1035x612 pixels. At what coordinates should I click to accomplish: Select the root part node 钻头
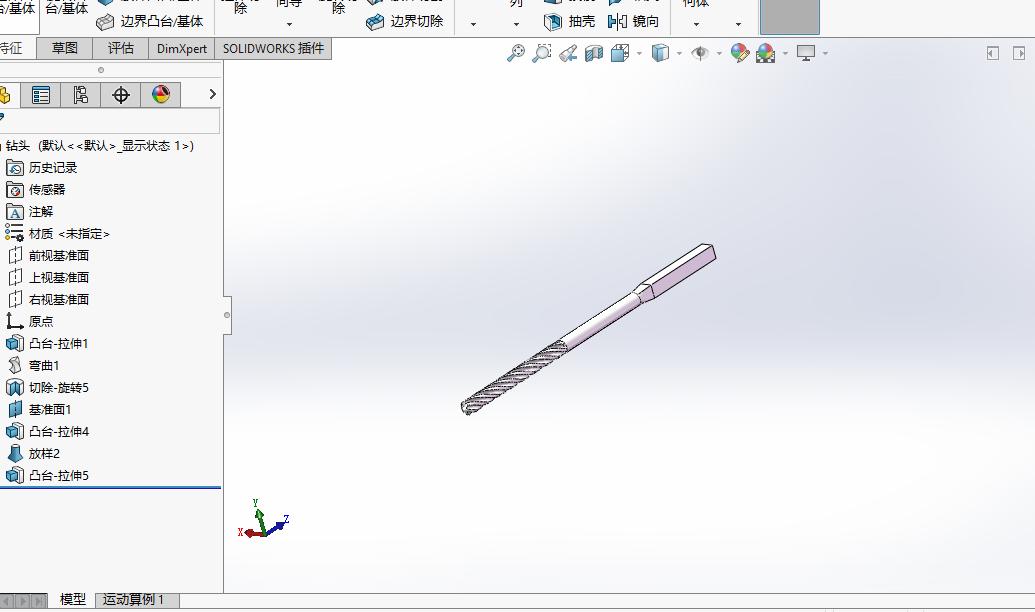tap(99, 146)
